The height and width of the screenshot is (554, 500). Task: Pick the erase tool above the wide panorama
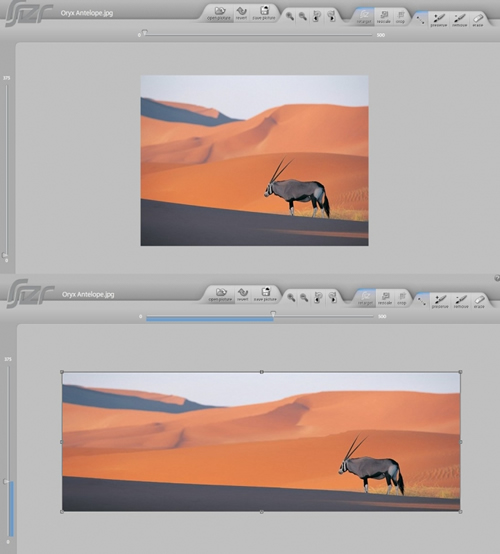479,301
